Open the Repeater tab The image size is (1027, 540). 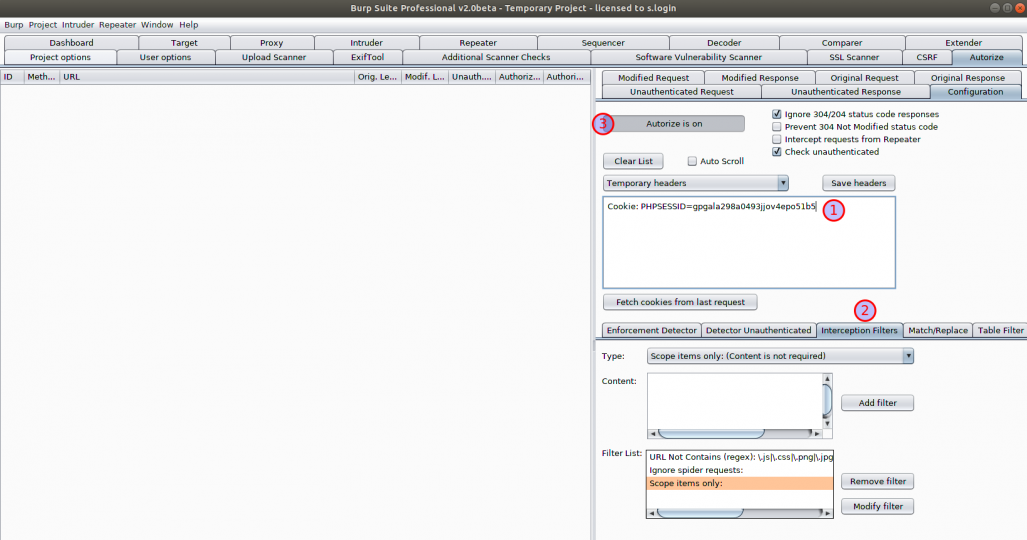[x=478, y=43]
